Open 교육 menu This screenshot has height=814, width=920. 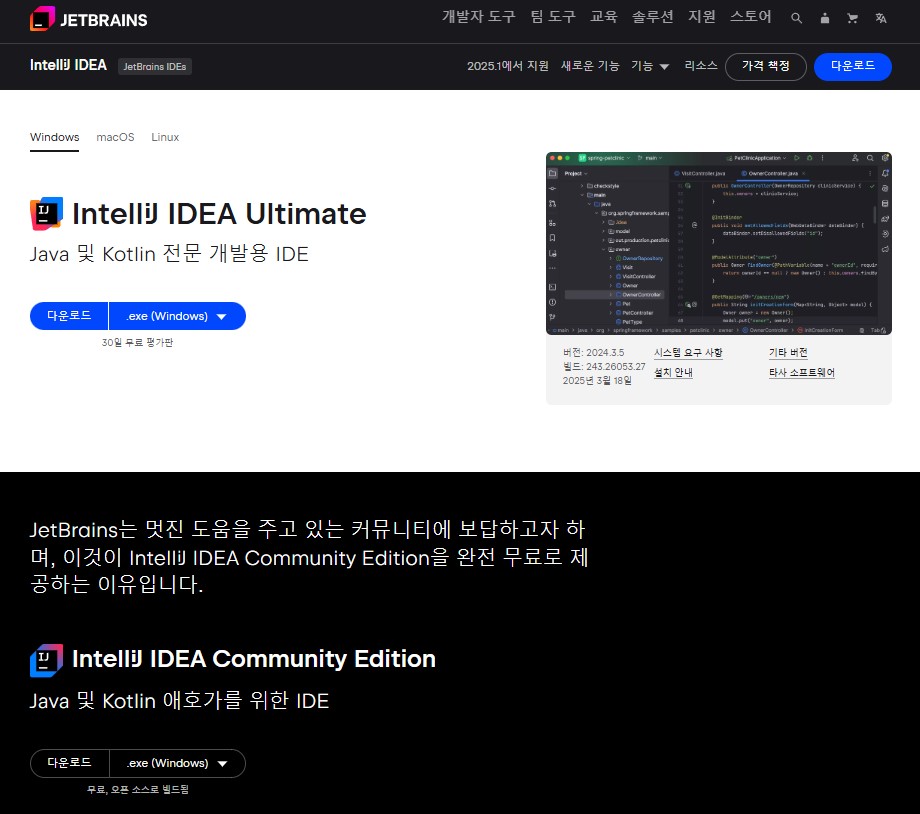click(604, 16)
